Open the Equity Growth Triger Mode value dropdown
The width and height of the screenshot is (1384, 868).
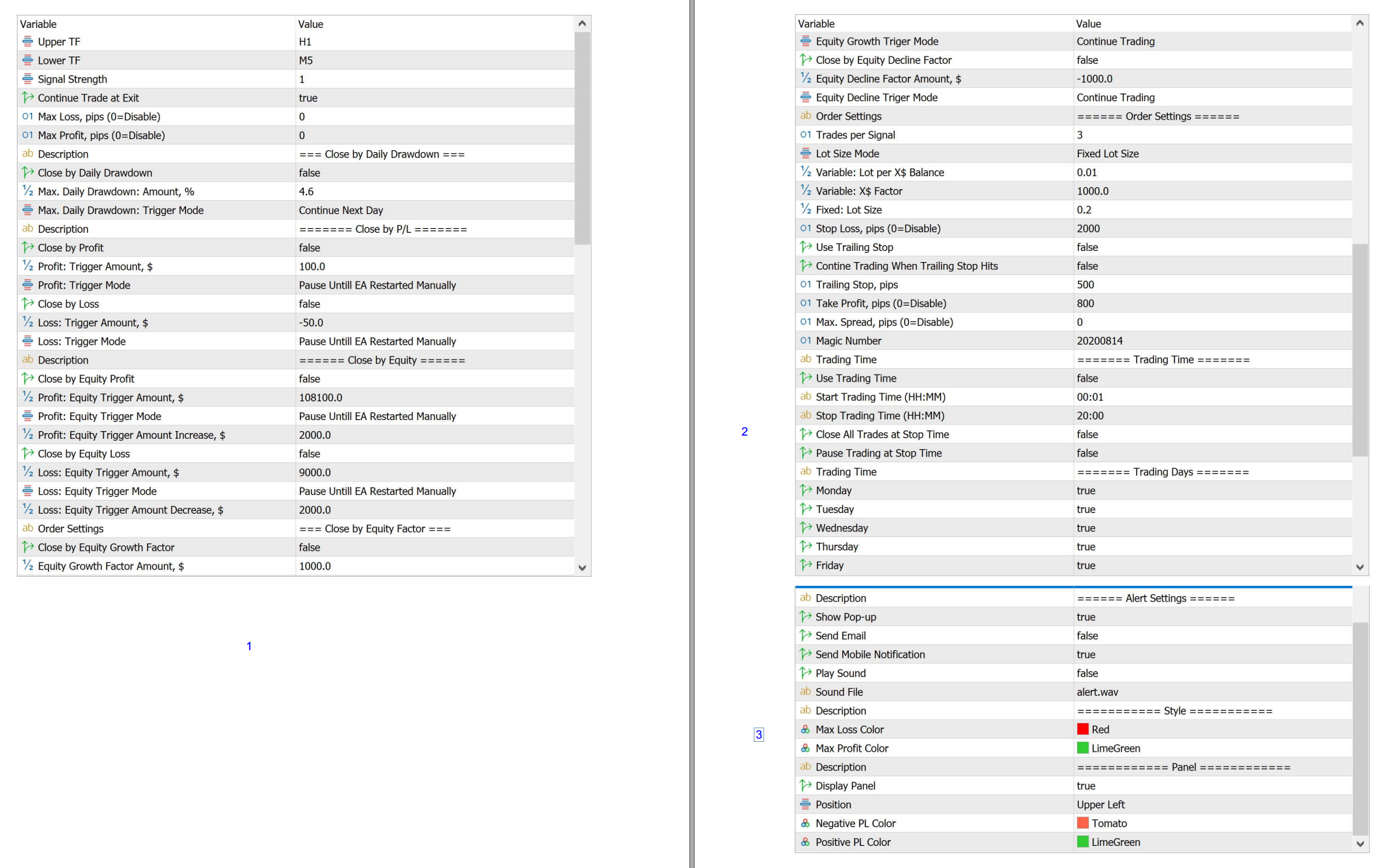pos(1115,41)
